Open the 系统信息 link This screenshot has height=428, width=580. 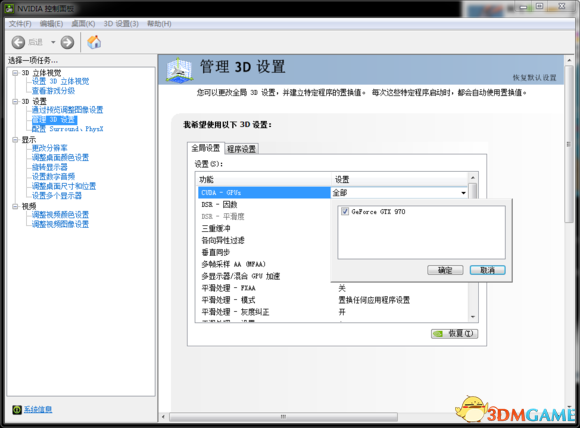point(38,410)
